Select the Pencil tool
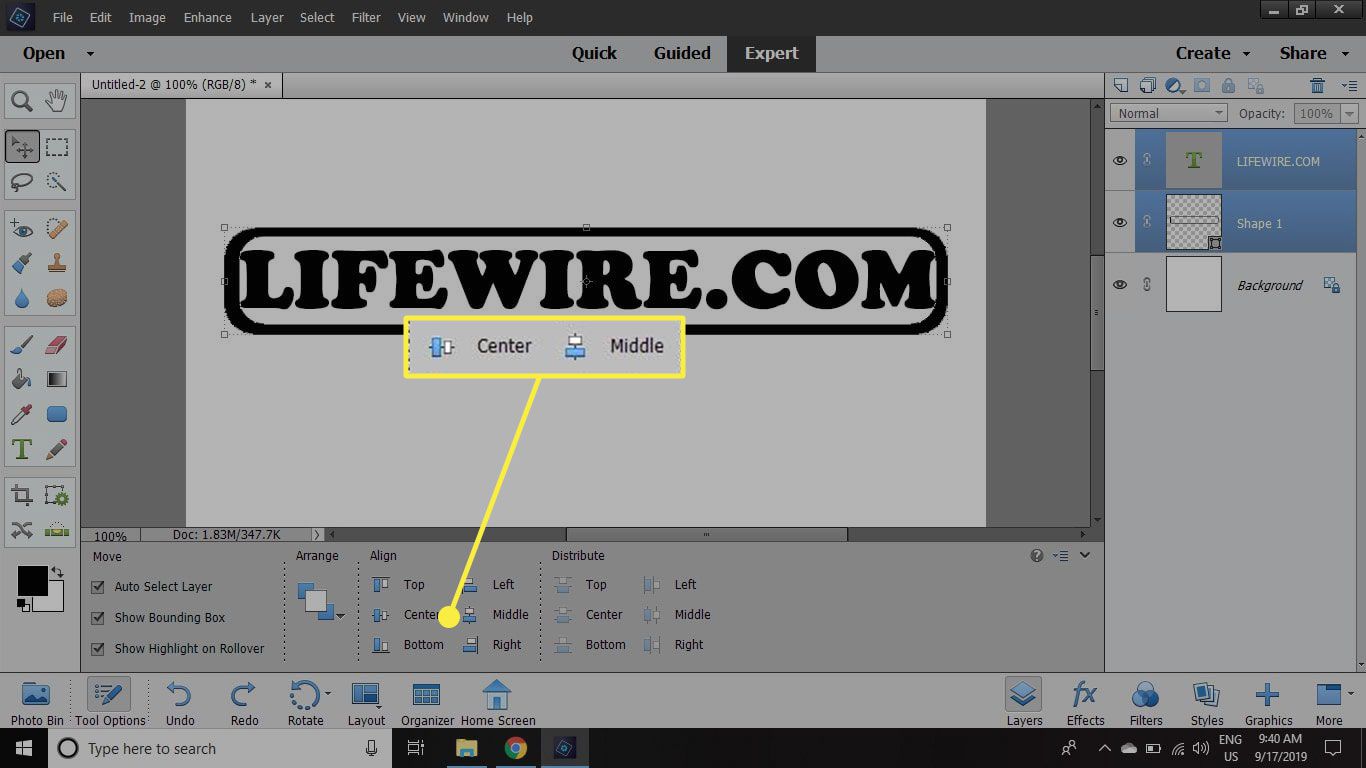This screenshot has width=1366, height=768. pyautogui.click(x=57, y=449)
